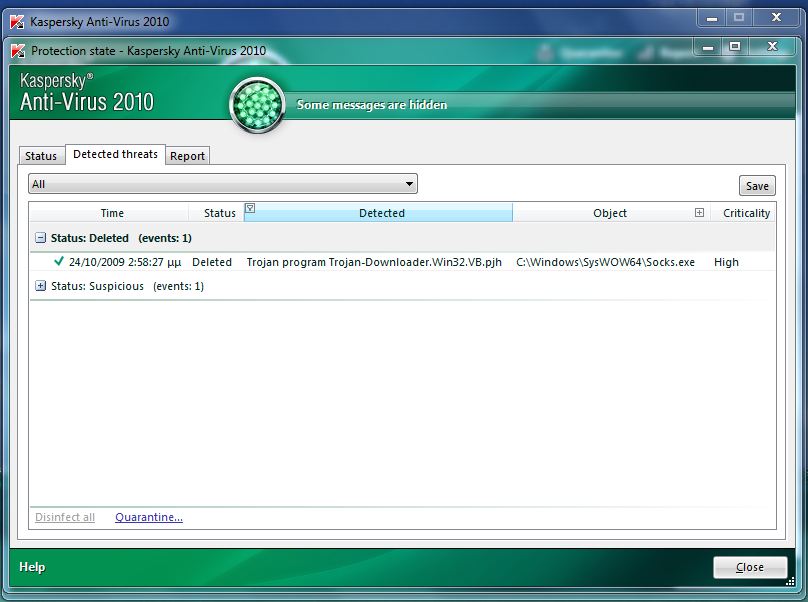The height and width of the screenshot is (602, 808).
Task: Click the Deleted status cell in the event row
Action: pyautogui.click(x=212, y=262)
